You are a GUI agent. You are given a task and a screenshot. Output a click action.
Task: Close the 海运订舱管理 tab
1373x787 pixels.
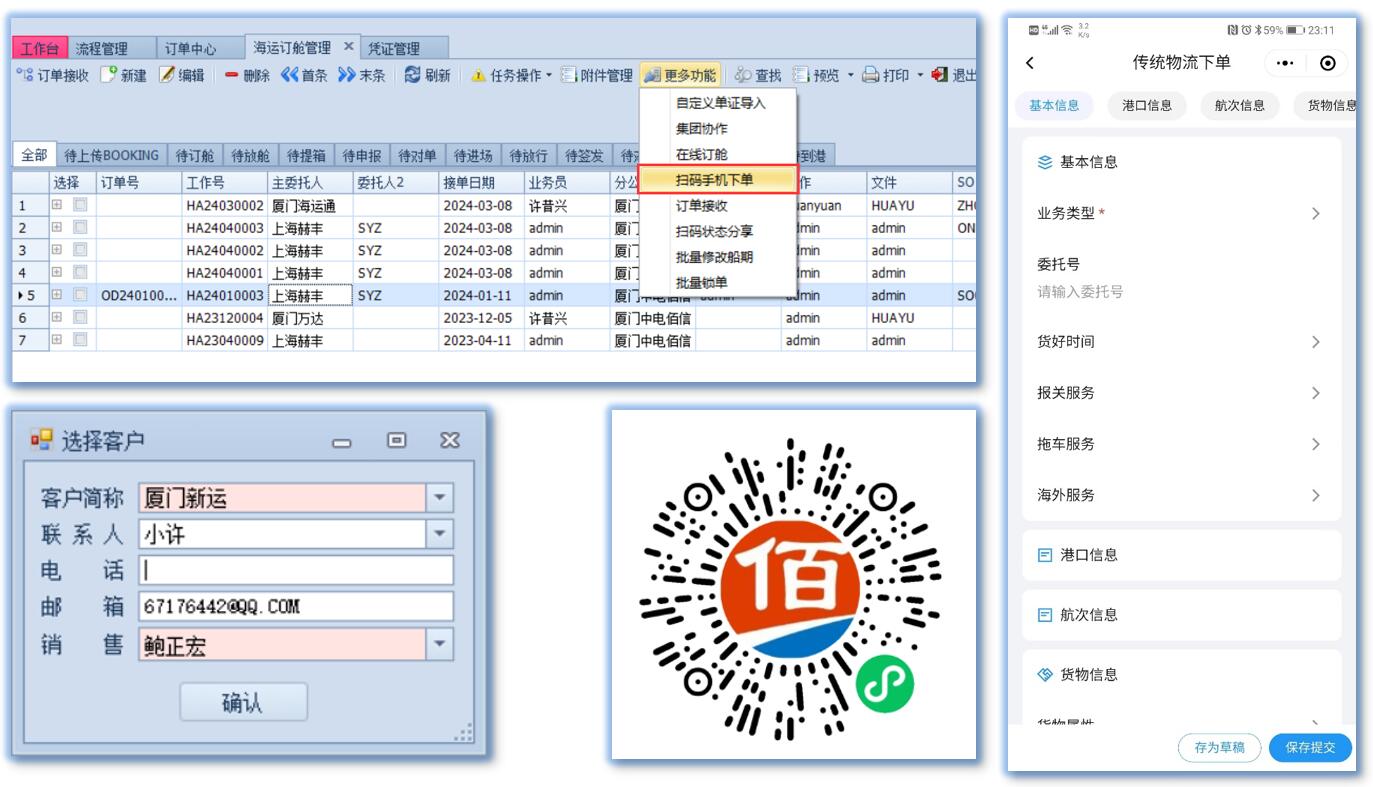point(349,47)
